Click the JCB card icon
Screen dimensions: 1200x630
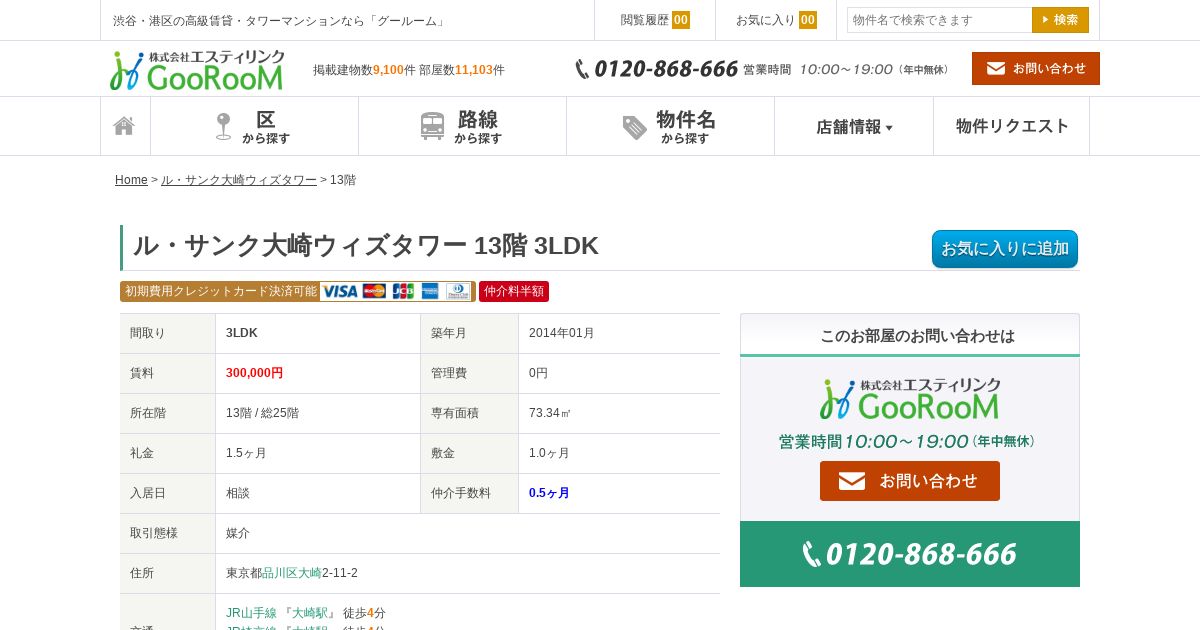[x=403, y=291]
